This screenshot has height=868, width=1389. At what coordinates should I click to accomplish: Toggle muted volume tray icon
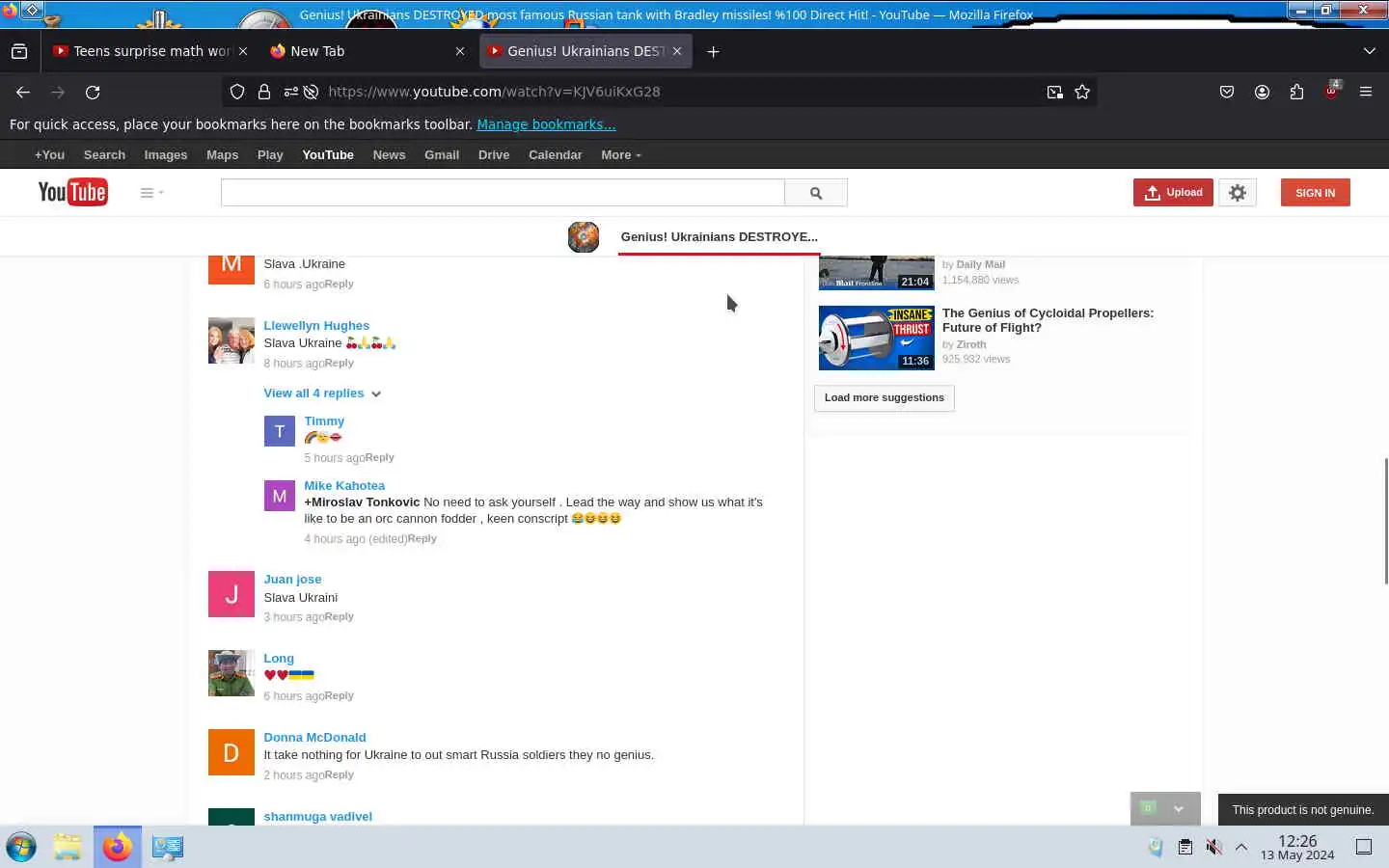coord(1213,847)
